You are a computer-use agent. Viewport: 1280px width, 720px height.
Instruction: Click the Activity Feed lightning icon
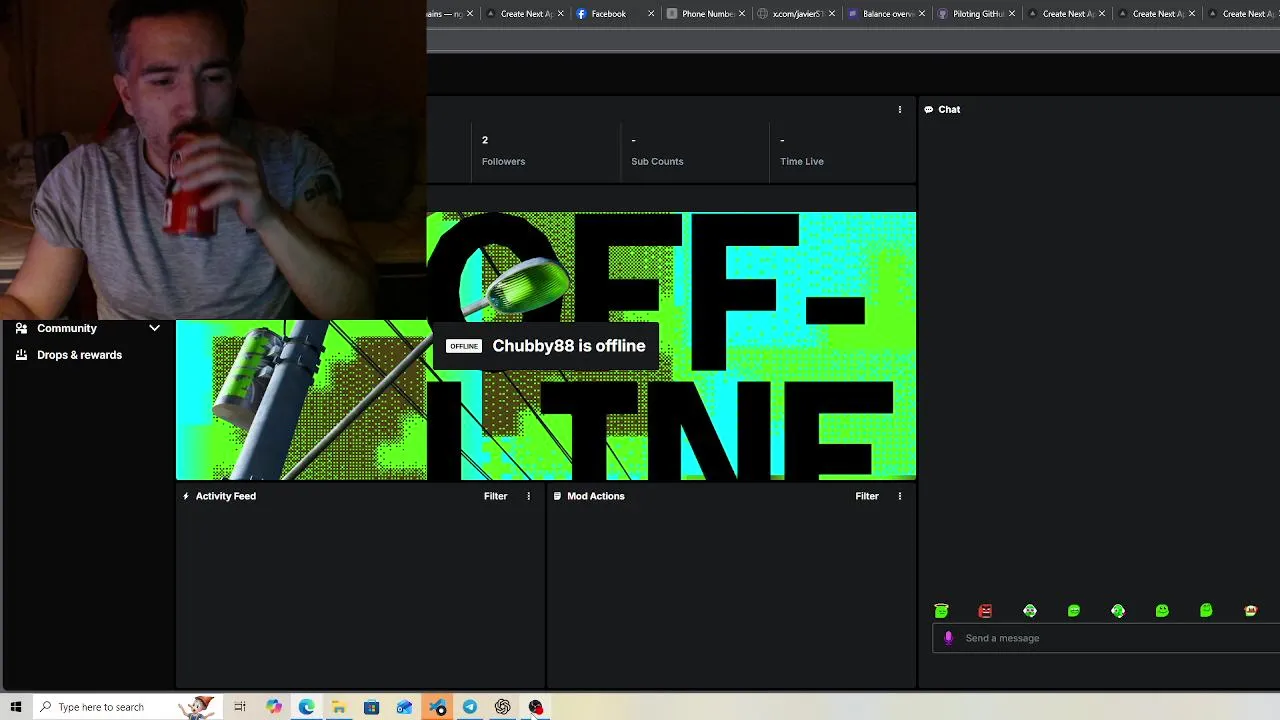pyautogui.click(x=186, y=496)
